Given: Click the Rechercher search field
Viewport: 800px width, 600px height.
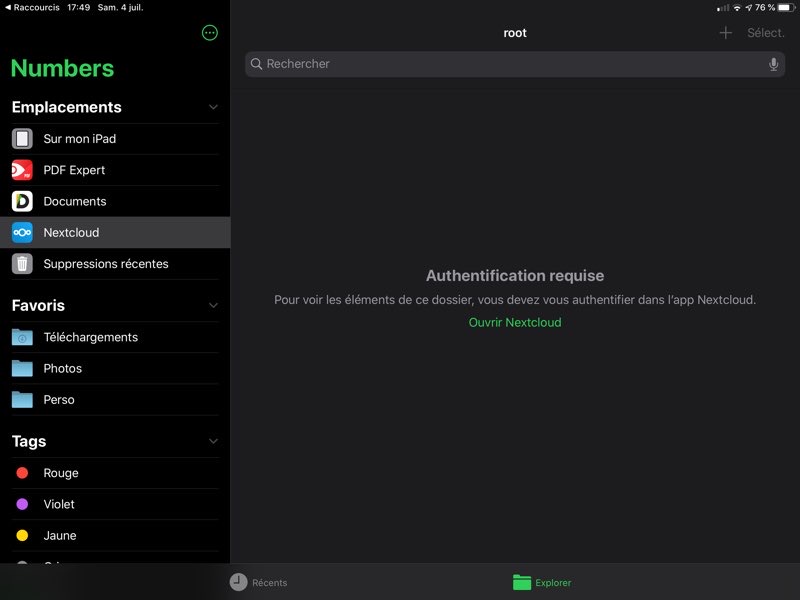Looking at the screenshot, I should coord(505,64).
